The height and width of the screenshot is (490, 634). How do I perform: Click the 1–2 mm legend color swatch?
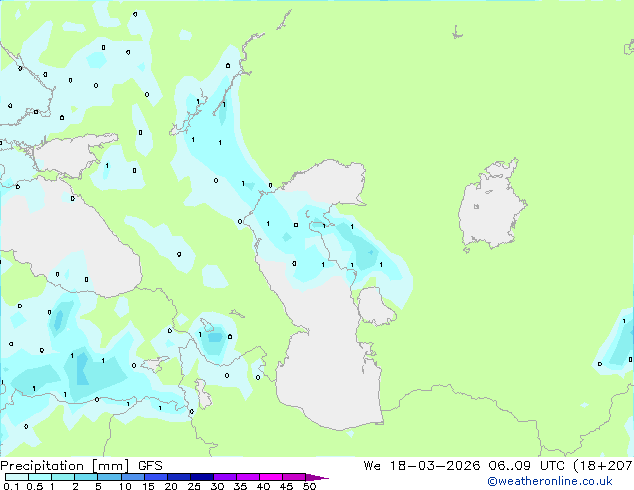(63, 477)
